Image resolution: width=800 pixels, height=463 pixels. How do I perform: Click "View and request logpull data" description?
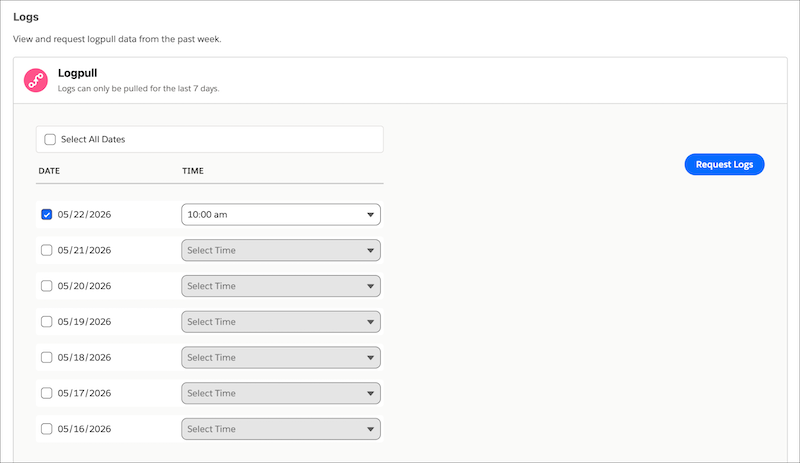(x=117, y=39)
